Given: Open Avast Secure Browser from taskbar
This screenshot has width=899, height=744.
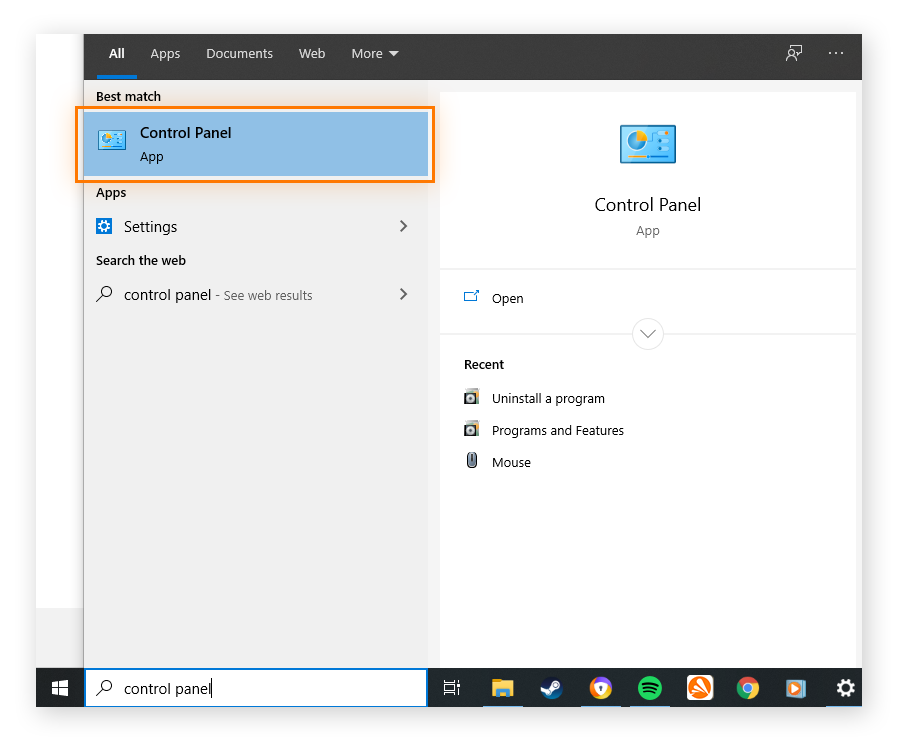Looking at the screenshot, I should point(600,688).
